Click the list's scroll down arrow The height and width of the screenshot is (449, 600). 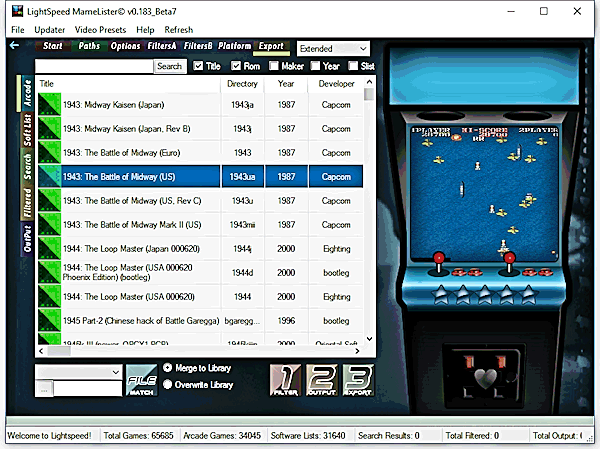369,339
